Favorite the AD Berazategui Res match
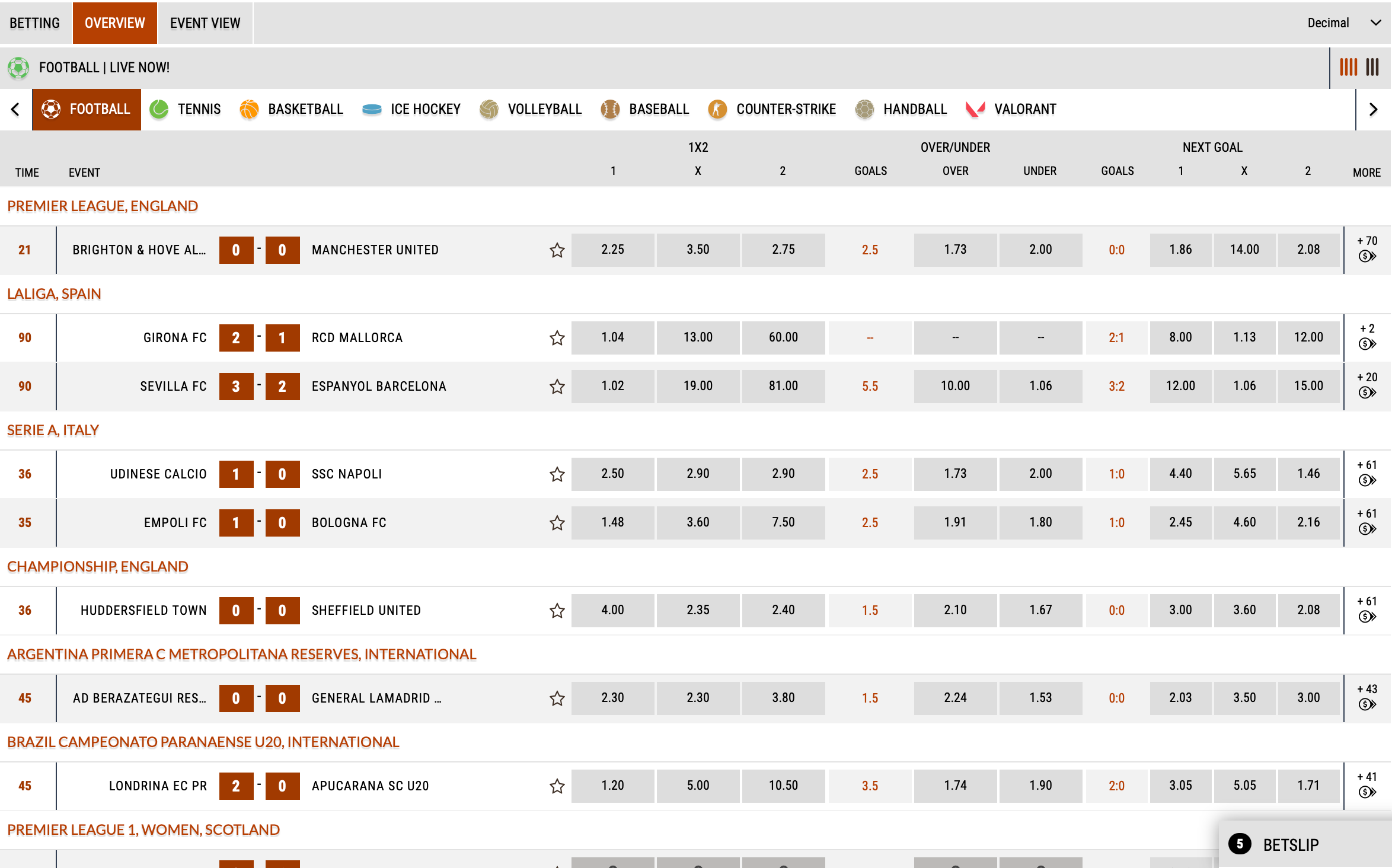Viewport: 1392px width, 868px height. tap(557, 698)
